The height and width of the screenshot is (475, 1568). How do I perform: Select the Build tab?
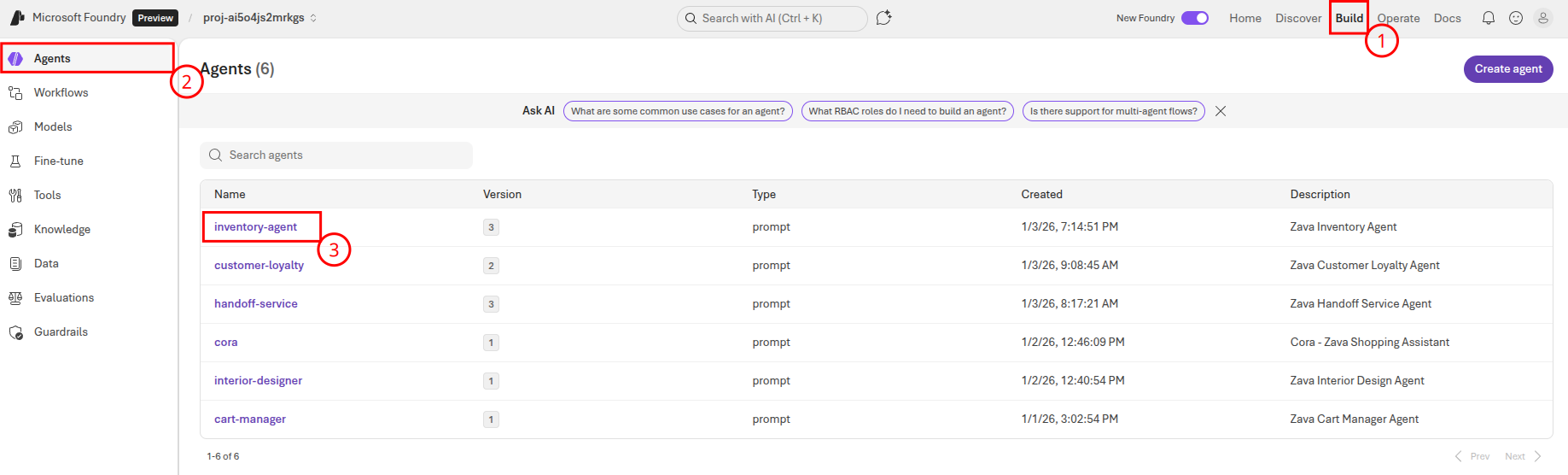pyautogui.click(x=1349, y=18)
